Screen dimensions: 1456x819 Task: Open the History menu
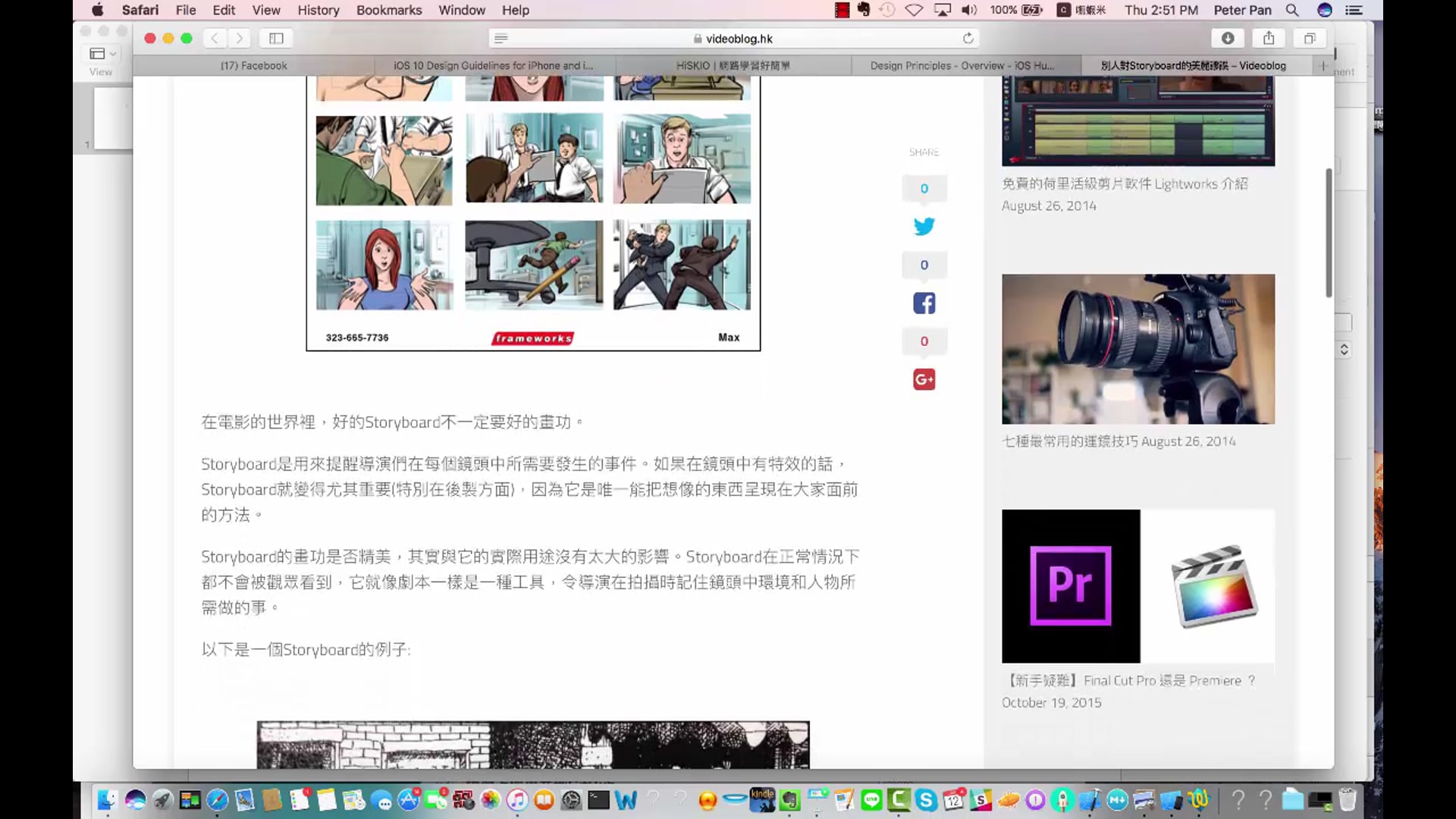[318, 10]
